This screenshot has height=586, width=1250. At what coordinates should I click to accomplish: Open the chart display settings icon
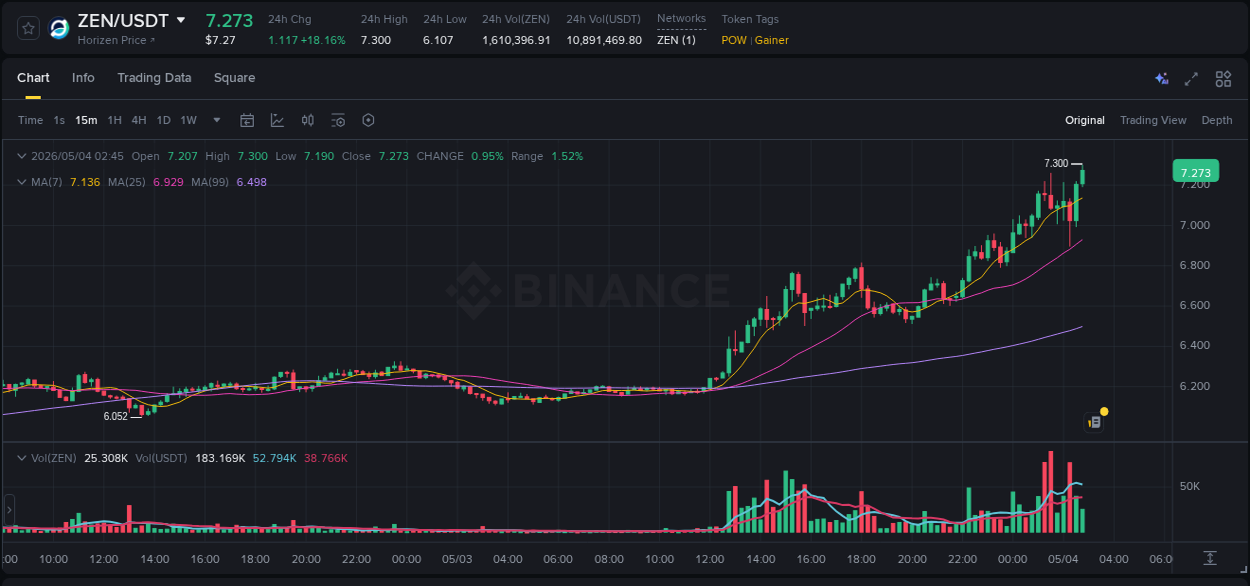[x=338, y=120]
